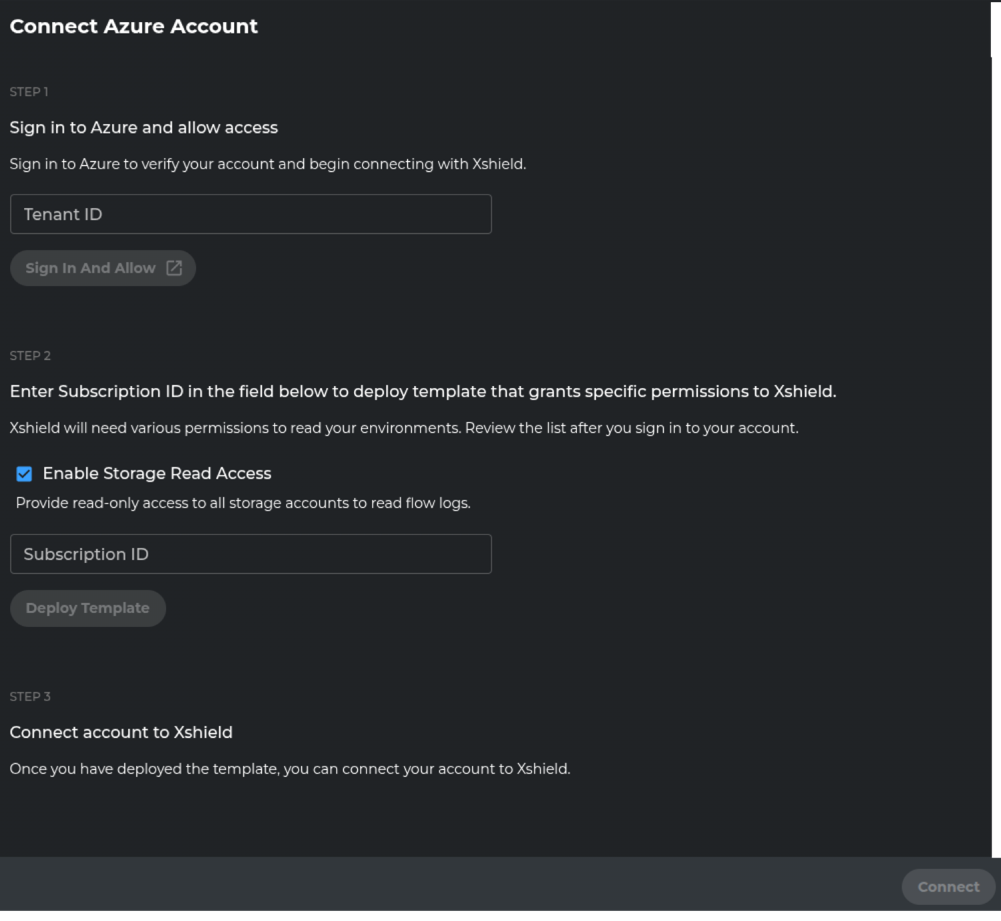This screenshot has width=1001, height=921.
Task: Click the Tenant ID input field
Action: [250, 213]
